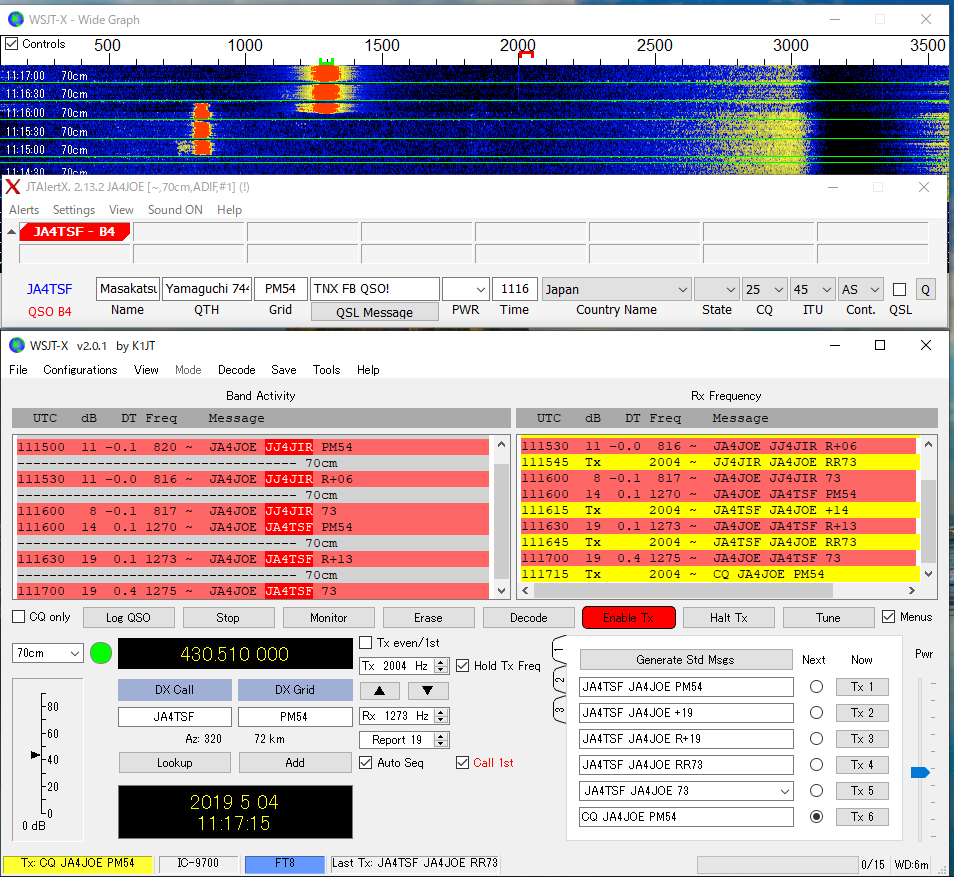Click the JA4TSF - B4 callsign alert box

coord(75,231)
